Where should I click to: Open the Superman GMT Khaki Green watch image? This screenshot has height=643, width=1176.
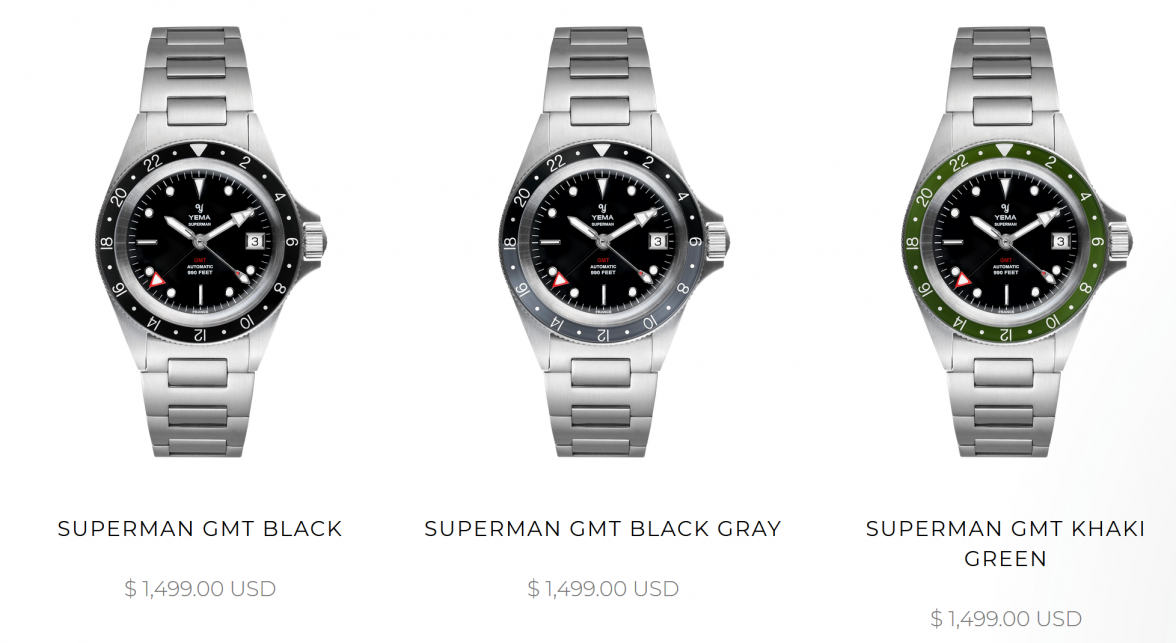coord(1005,240)
